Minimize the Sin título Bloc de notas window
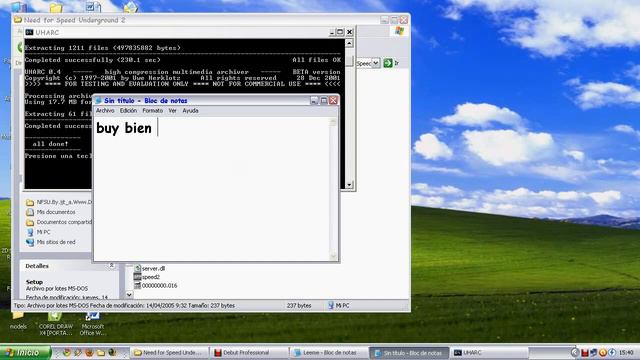The width and height of the screenshot is (640, 360). (314, 100)
